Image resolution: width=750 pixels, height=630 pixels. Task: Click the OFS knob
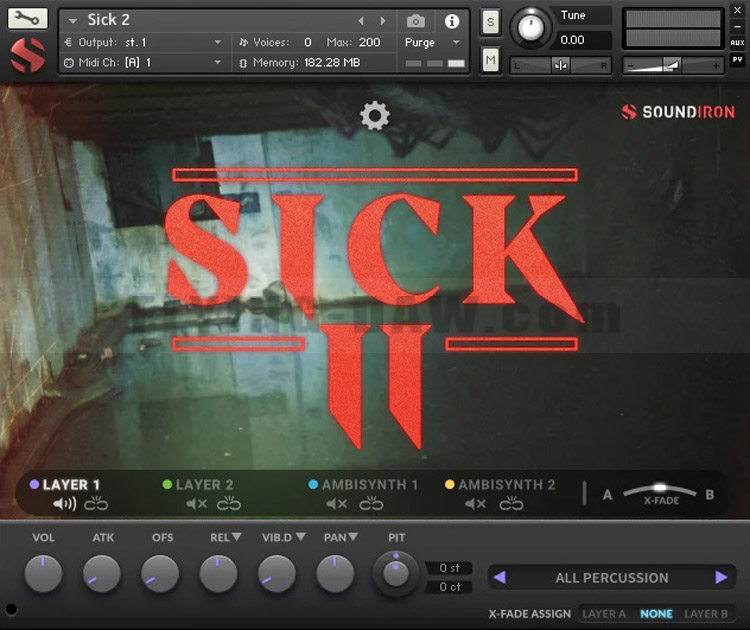[x=160, y=573]
